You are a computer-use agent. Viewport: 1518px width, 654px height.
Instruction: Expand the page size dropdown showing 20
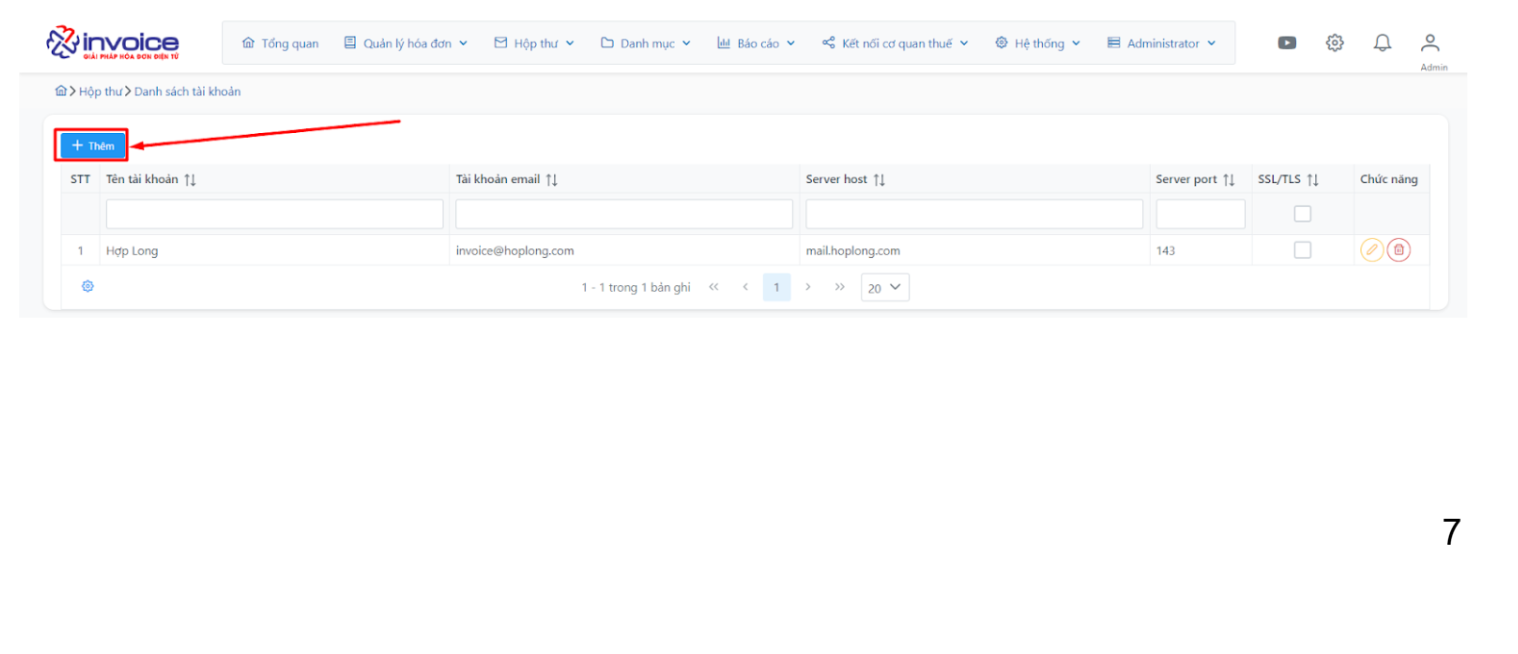coord(884,287)
